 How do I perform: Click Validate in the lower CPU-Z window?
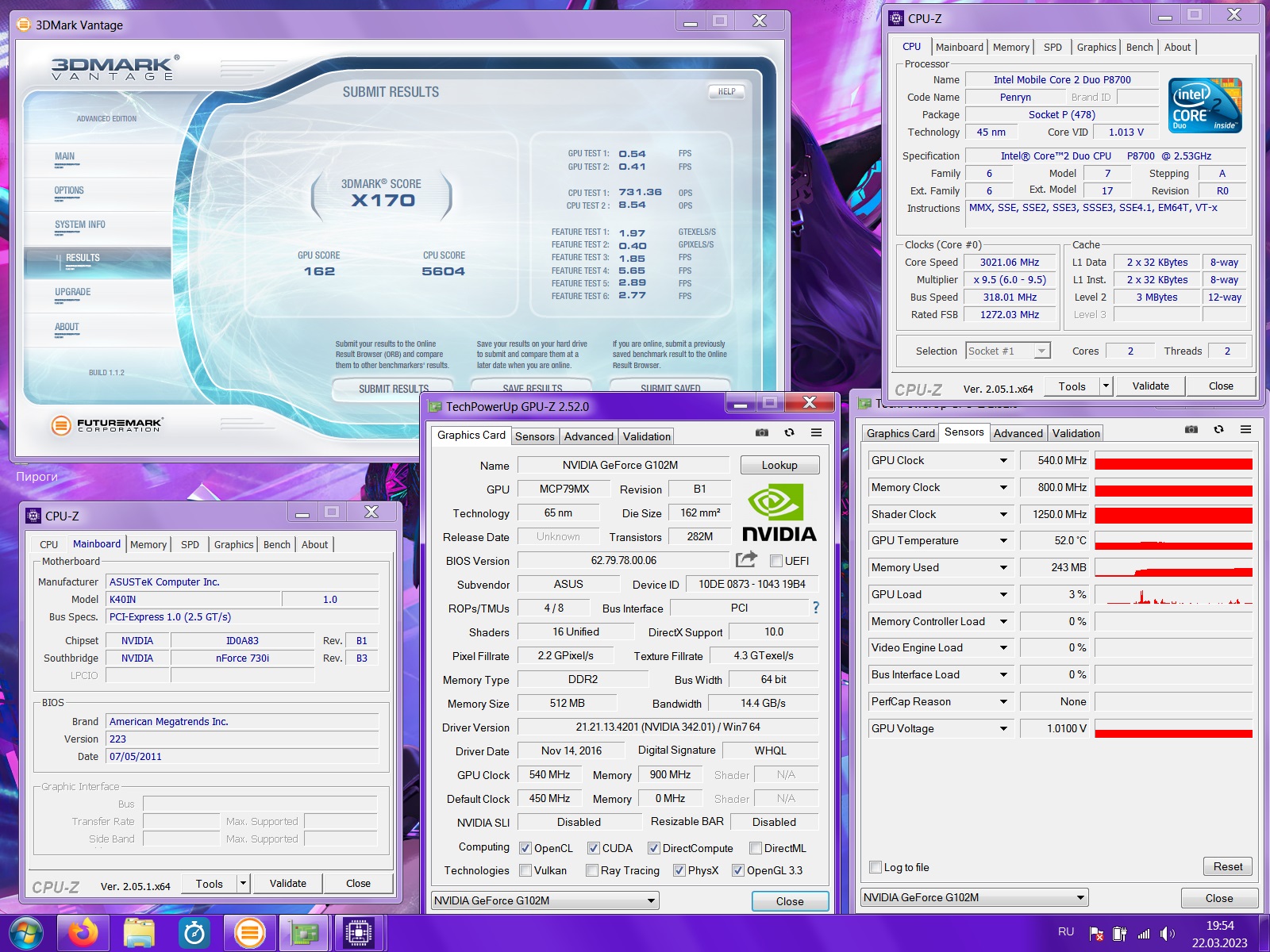287,883
